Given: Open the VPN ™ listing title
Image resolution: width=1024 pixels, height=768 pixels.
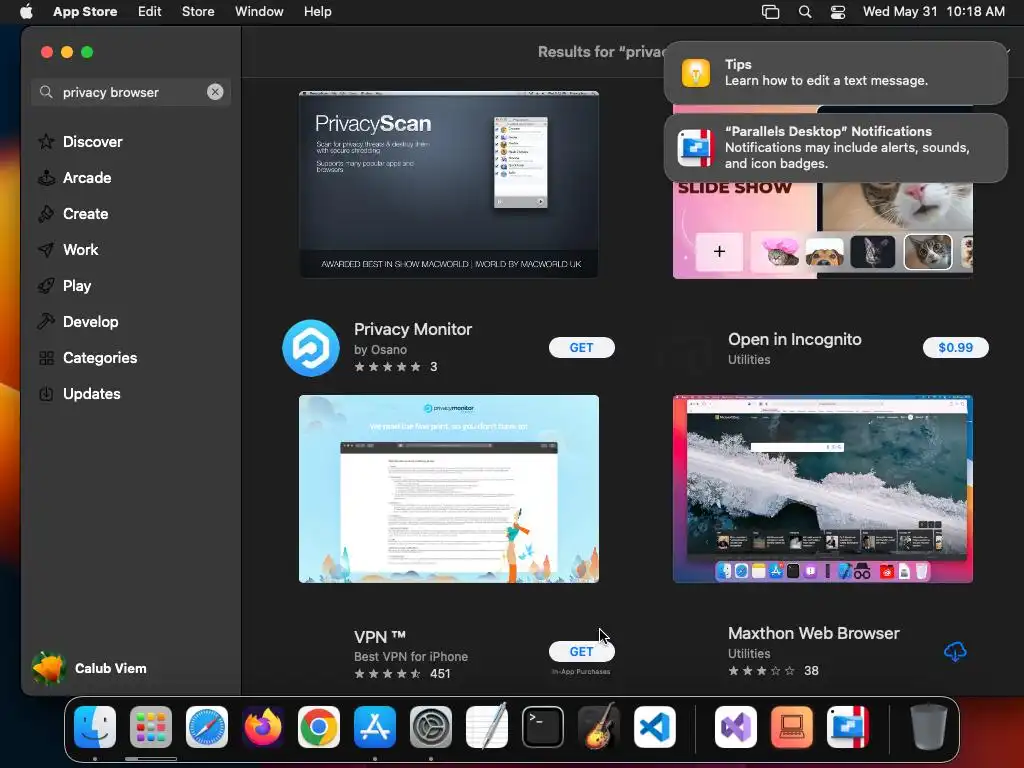Looking at the screenshot, I should [x=379, y=637].
